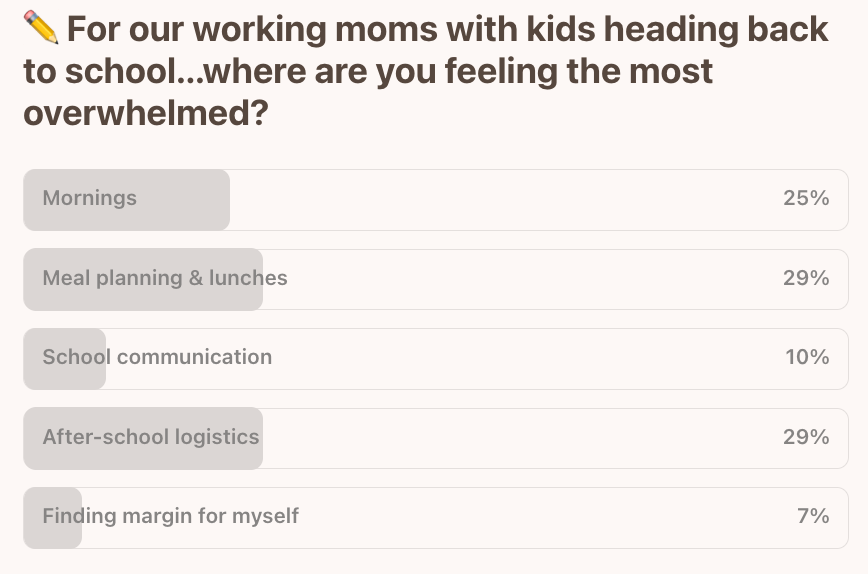This screenshot has width=868, height=574.
Task: Choose the Meal planning & lunches option
Action: (436, 280)
